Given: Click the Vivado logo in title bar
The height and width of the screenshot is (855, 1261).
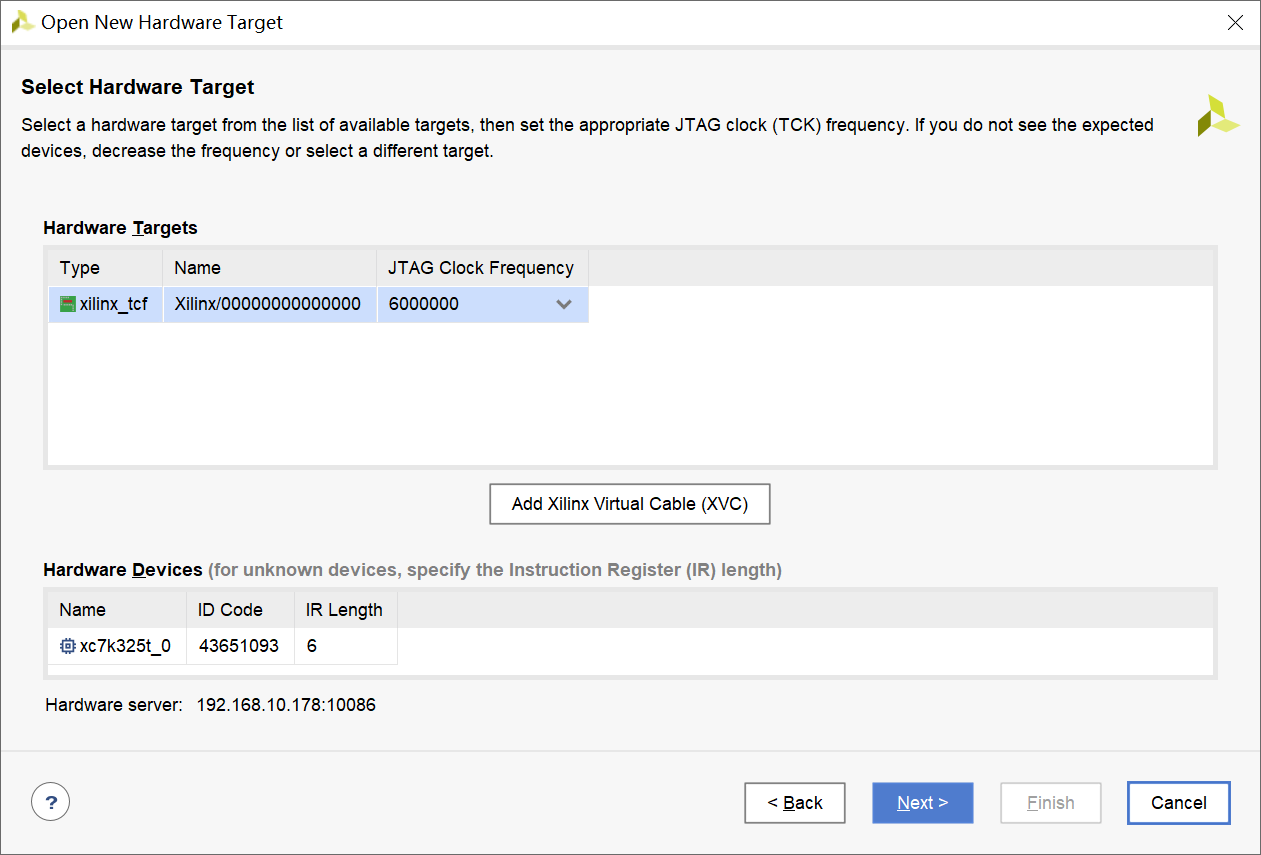Looking at the screenshot, I should (23, 22).
